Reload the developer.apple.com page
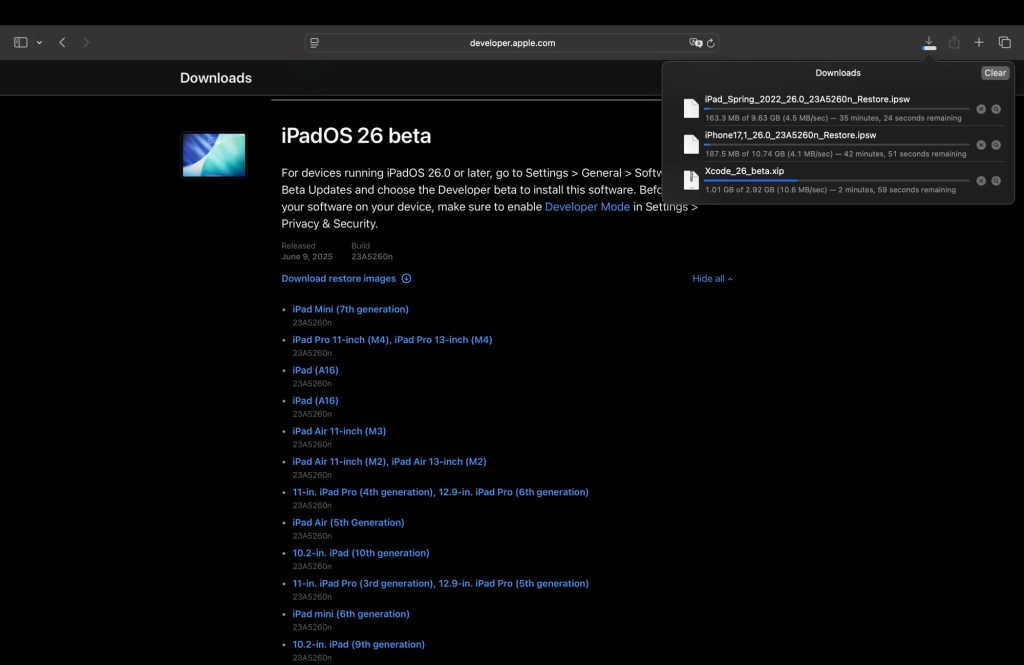Image resolution: width=1024 pixels, height=665 pixels. 711,43
